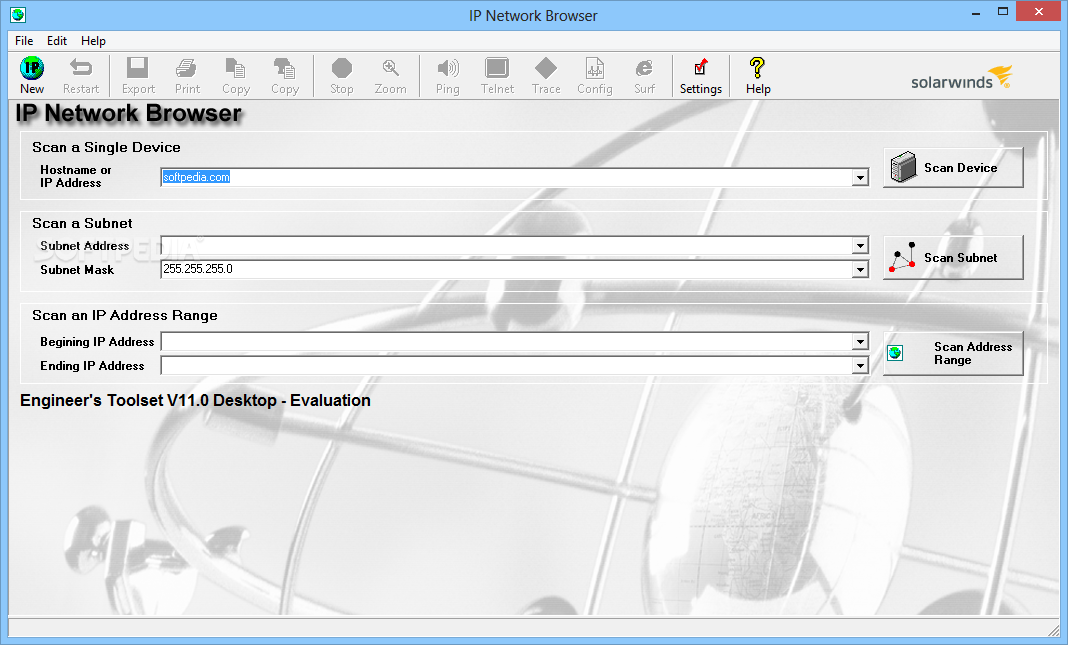Maximize the IP Network Browser window
This screenshot has height=645, width=1068.
point(1003,12)
